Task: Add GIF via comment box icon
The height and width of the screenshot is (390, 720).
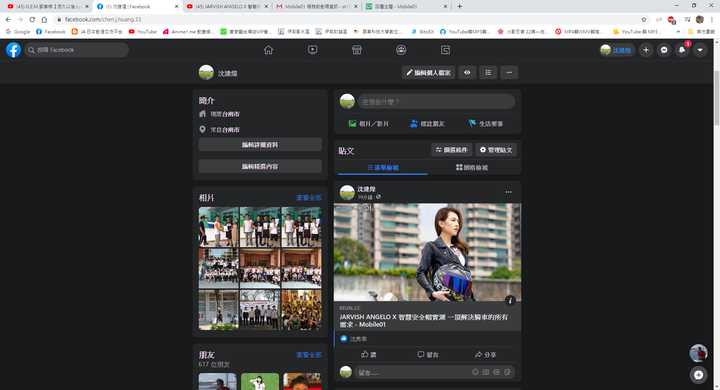Action: (496, 372)
